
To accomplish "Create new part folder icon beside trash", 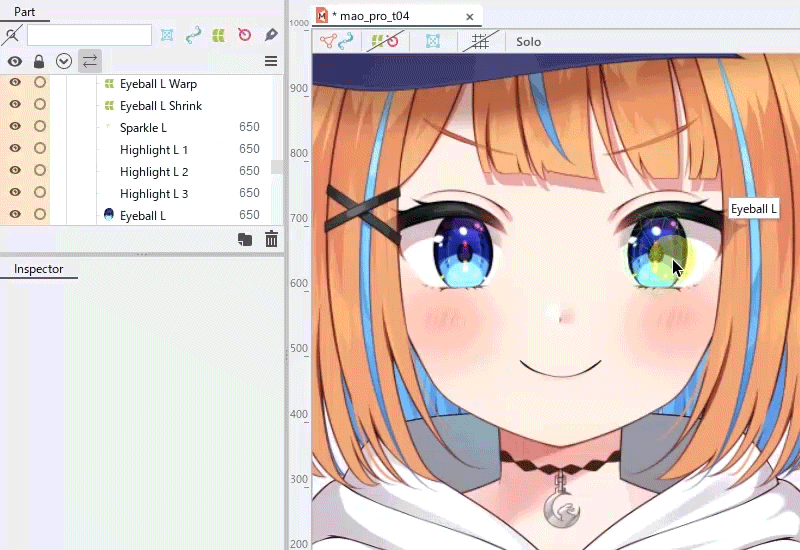I will [245, 239].
